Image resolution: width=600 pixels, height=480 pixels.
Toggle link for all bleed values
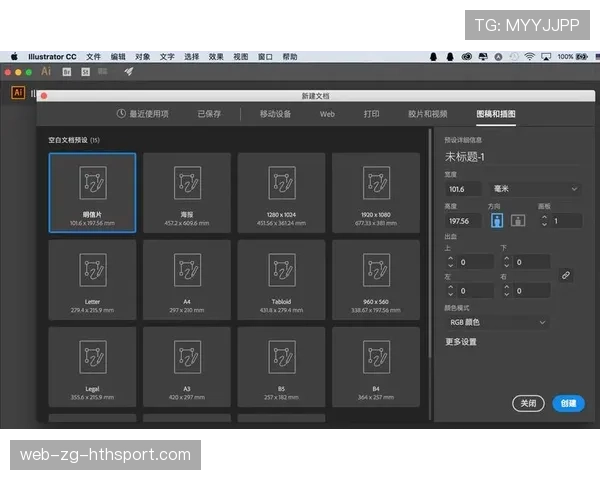click(566, 275)
